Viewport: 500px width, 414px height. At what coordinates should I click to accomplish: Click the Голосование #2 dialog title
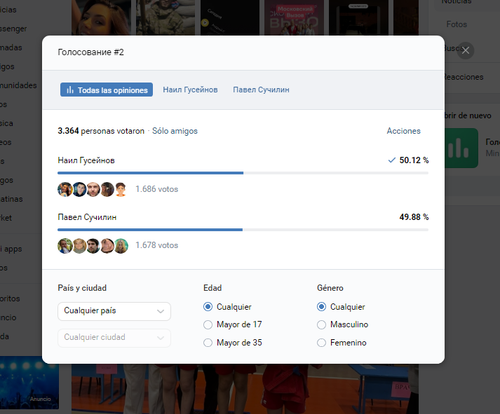tap(91, 52)
